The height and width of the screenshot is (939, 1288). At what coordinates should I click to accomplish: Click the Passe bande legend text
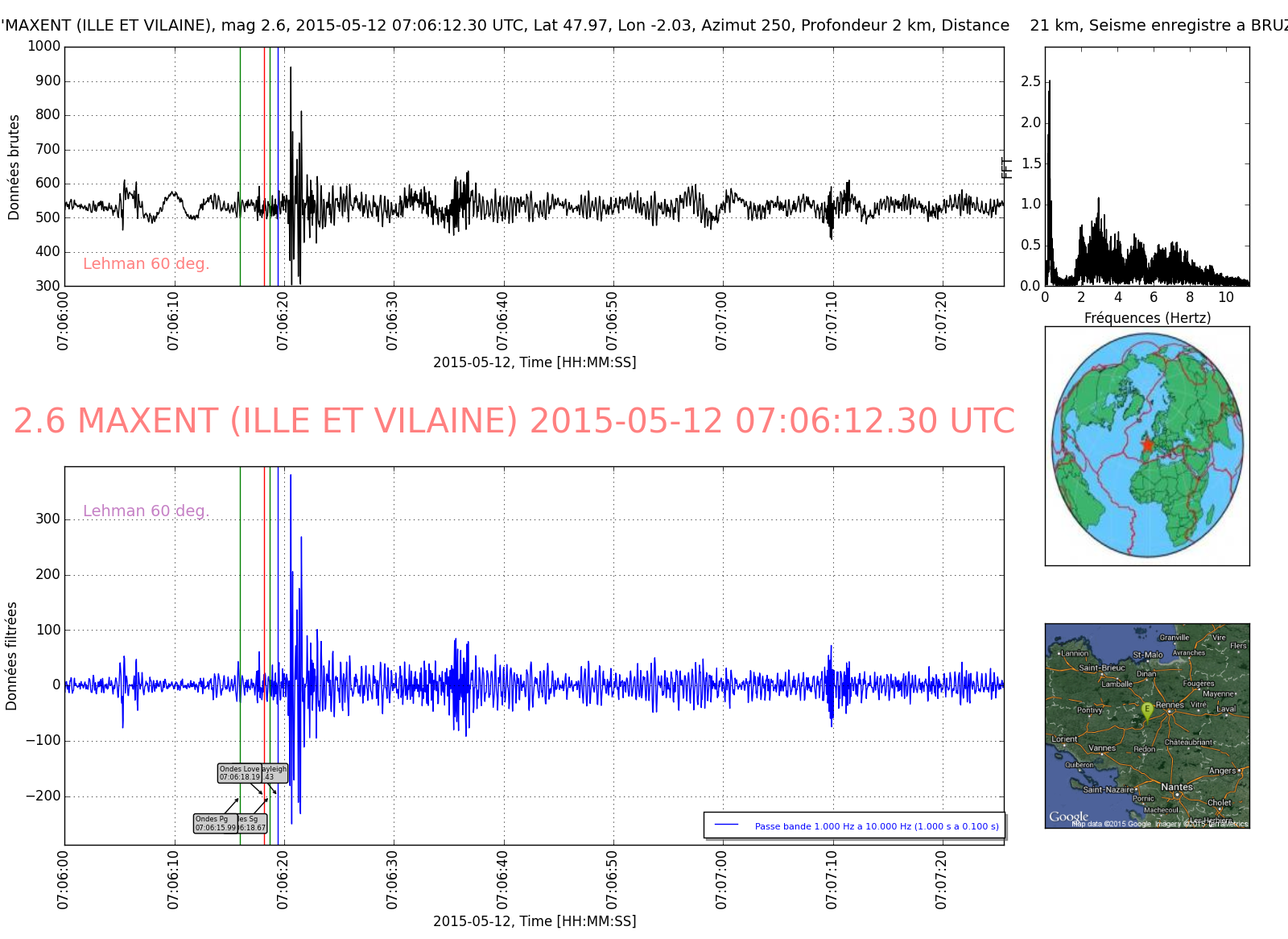point(876,826)
